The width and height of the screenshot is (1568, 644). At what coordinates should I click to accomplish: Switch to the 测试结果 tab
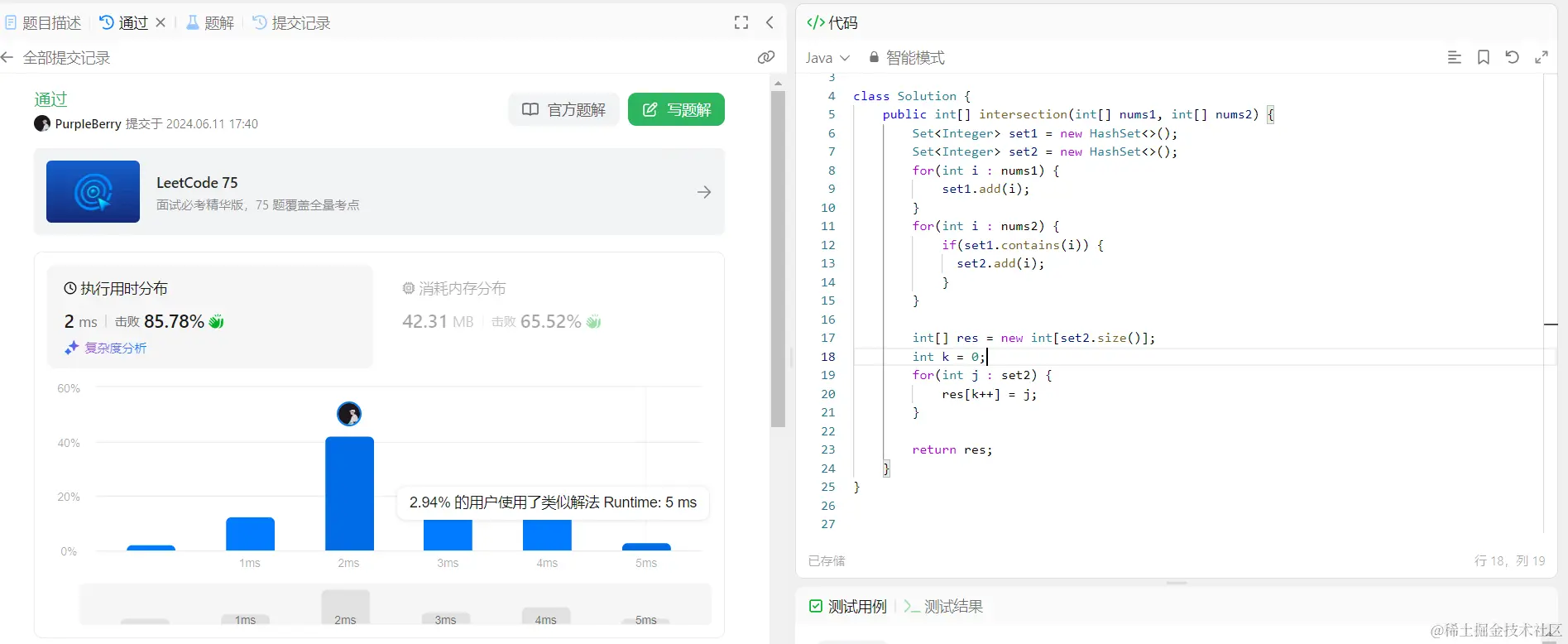(x=944, y=607)
